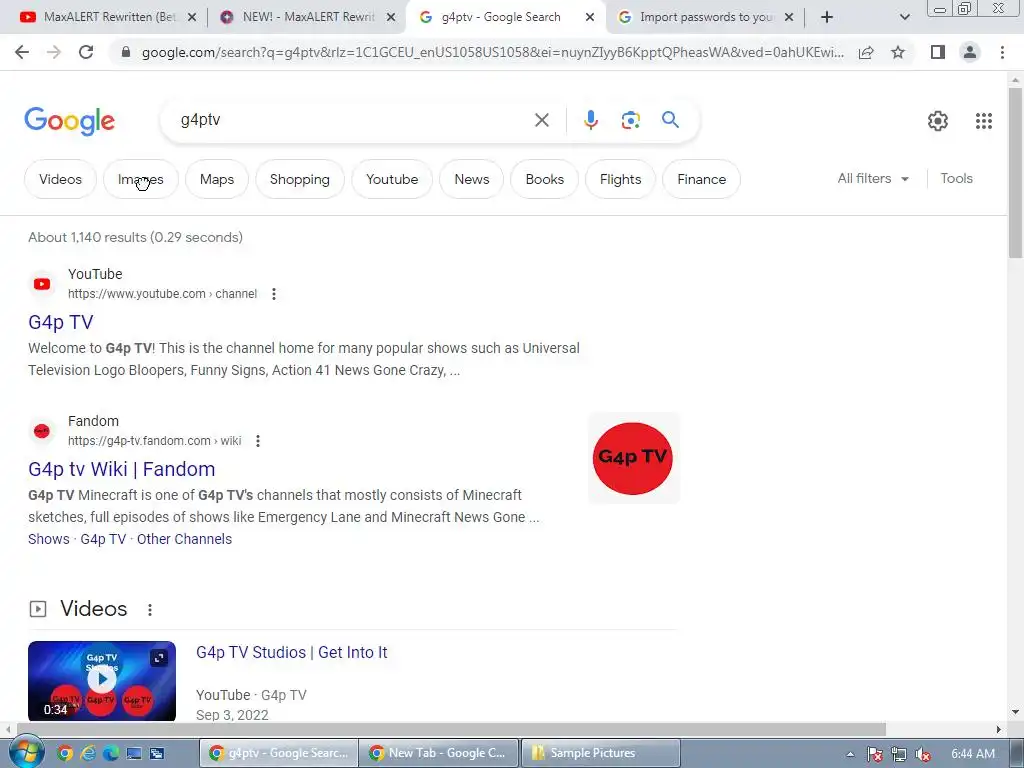1024x768 pixels.
Task: Switch to the NEW! - MaxALERT tab
Action: pyautogui.click(x=307, y=18)
